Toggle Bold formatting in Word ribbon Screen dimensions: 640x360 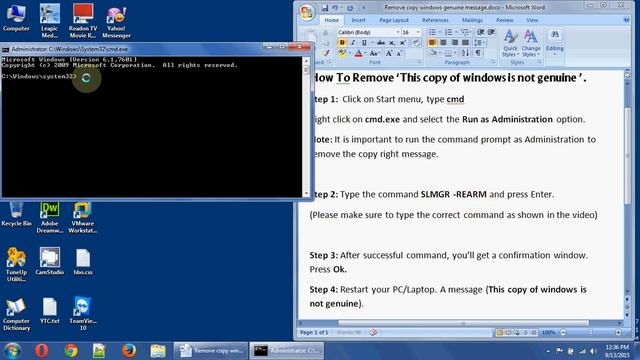click(342, 43)
